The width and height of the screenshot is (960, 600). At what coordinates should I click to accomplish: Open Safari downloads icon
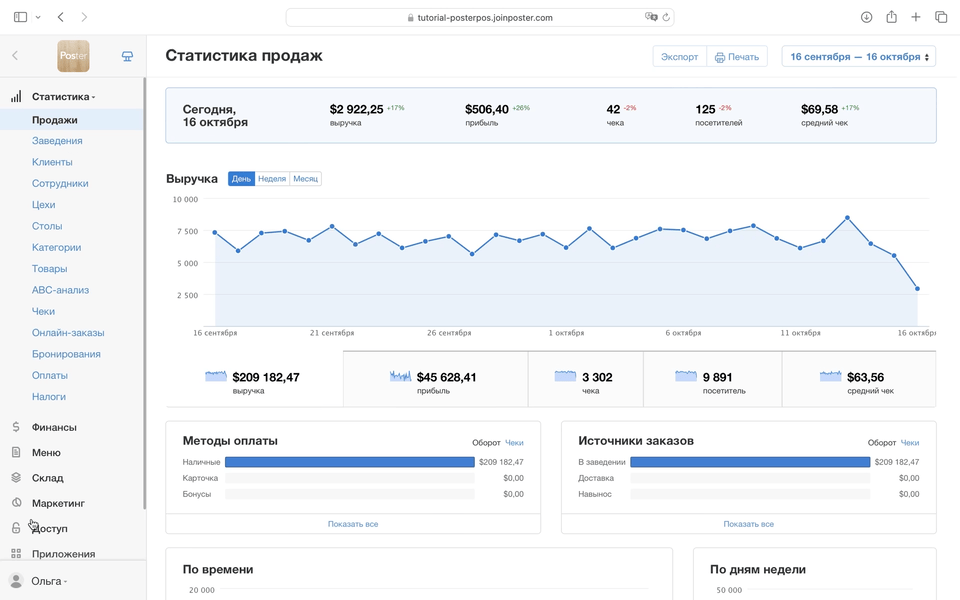click(866, 17)
